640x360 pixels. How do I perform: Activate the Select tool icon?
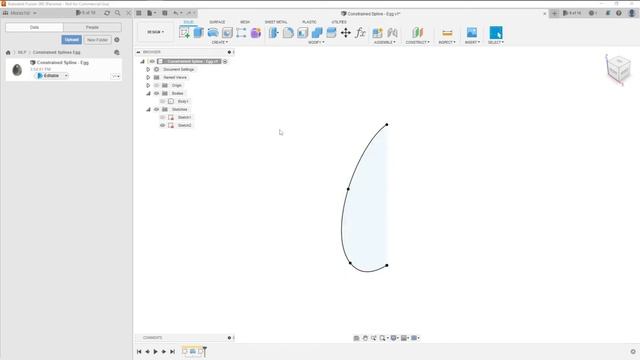(x=496, y=33)
